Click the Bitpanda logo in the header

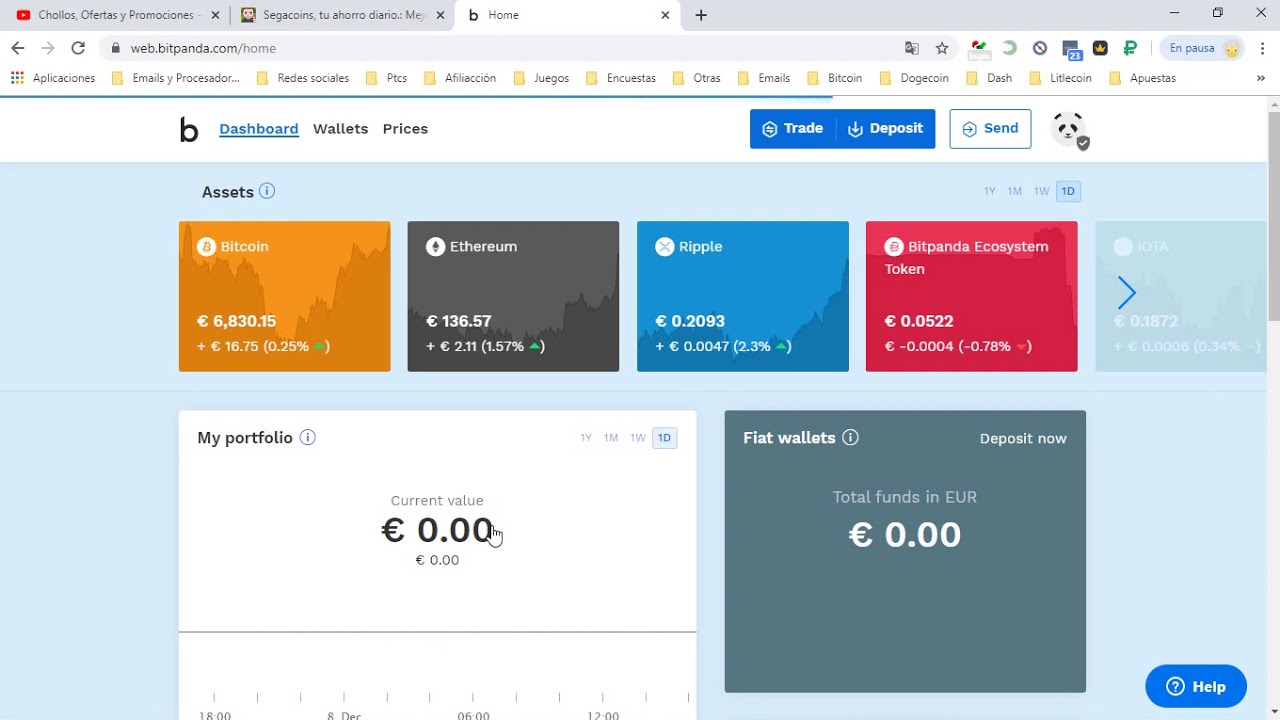point(189,129)
